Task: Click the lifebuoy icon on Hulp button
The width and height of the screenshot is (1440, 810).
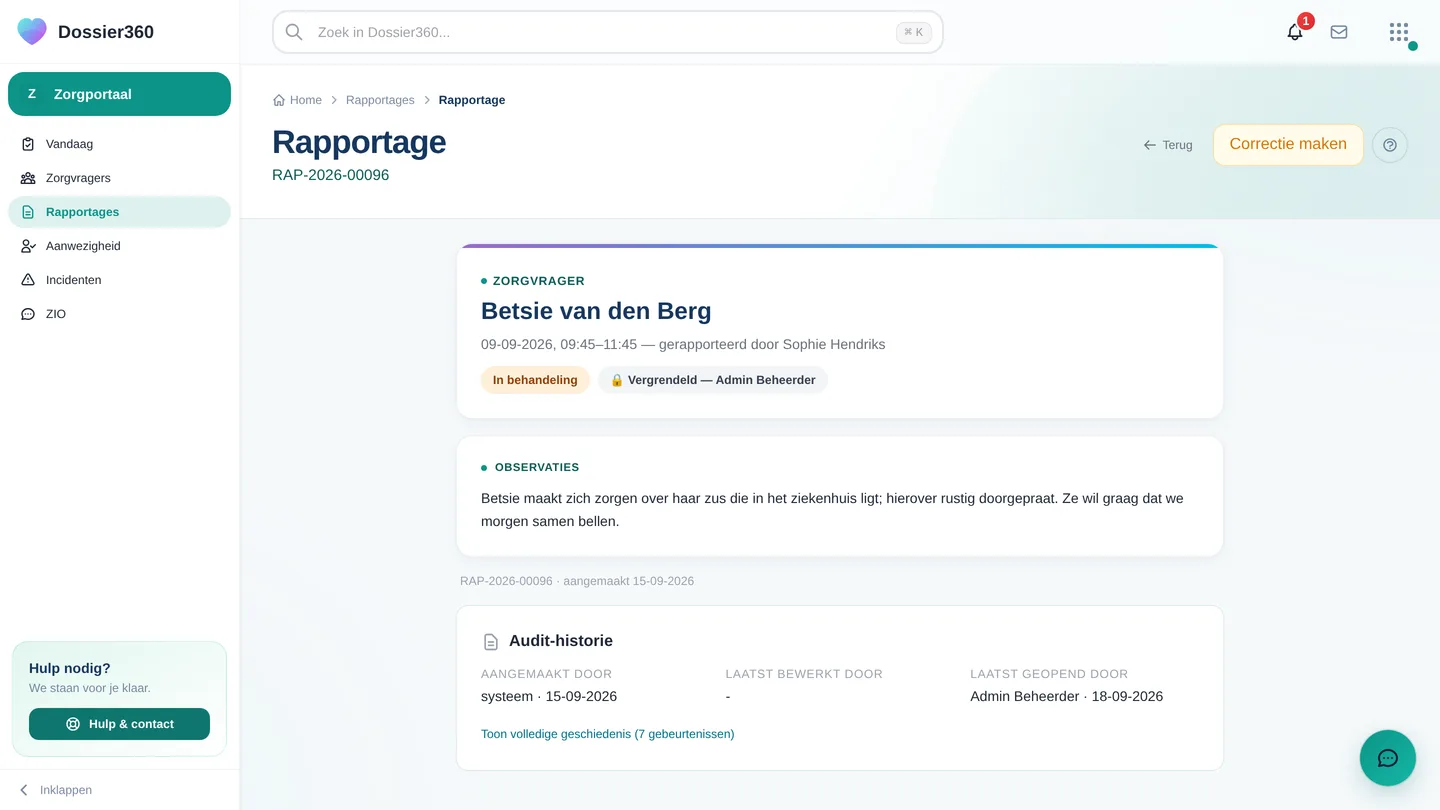Action: click(x=73, y=724)
